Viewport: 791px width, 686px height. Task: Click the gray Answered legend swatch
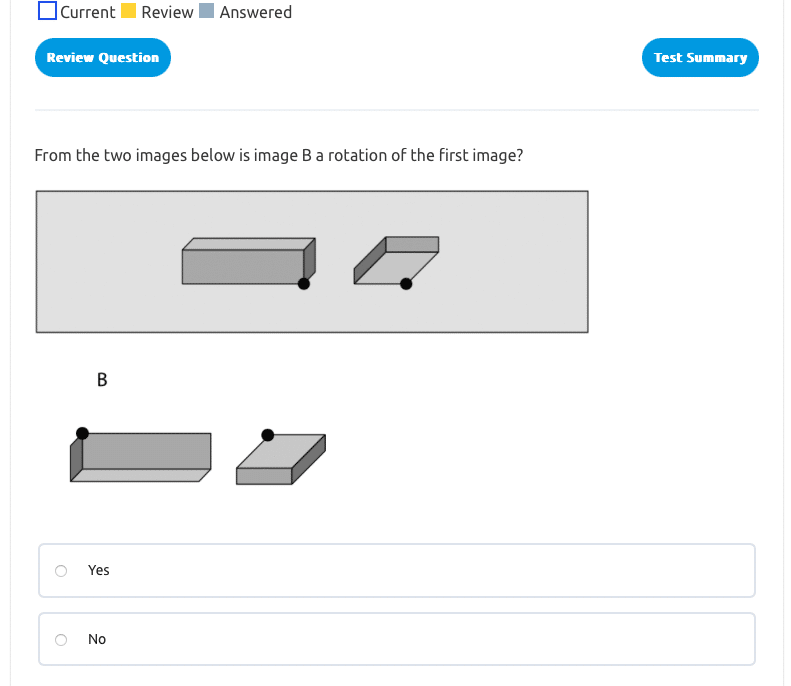pos(207,12)
